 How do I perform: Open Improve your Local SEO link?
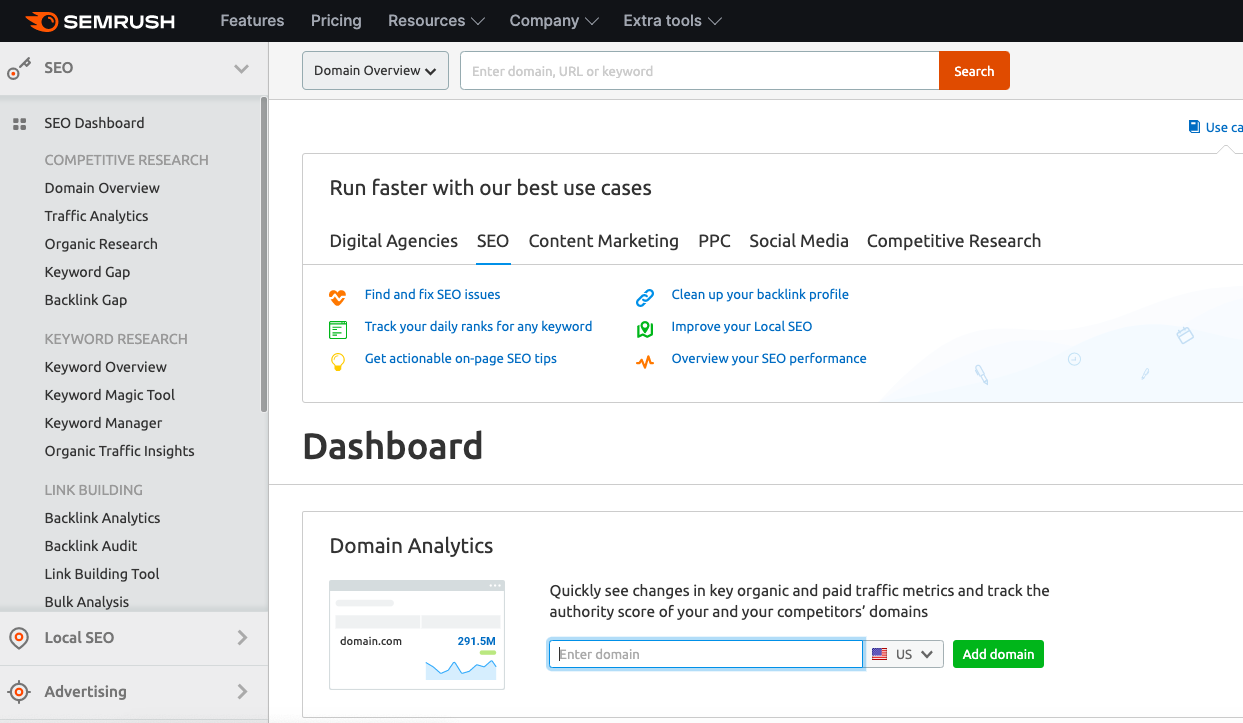coord(742,327)
